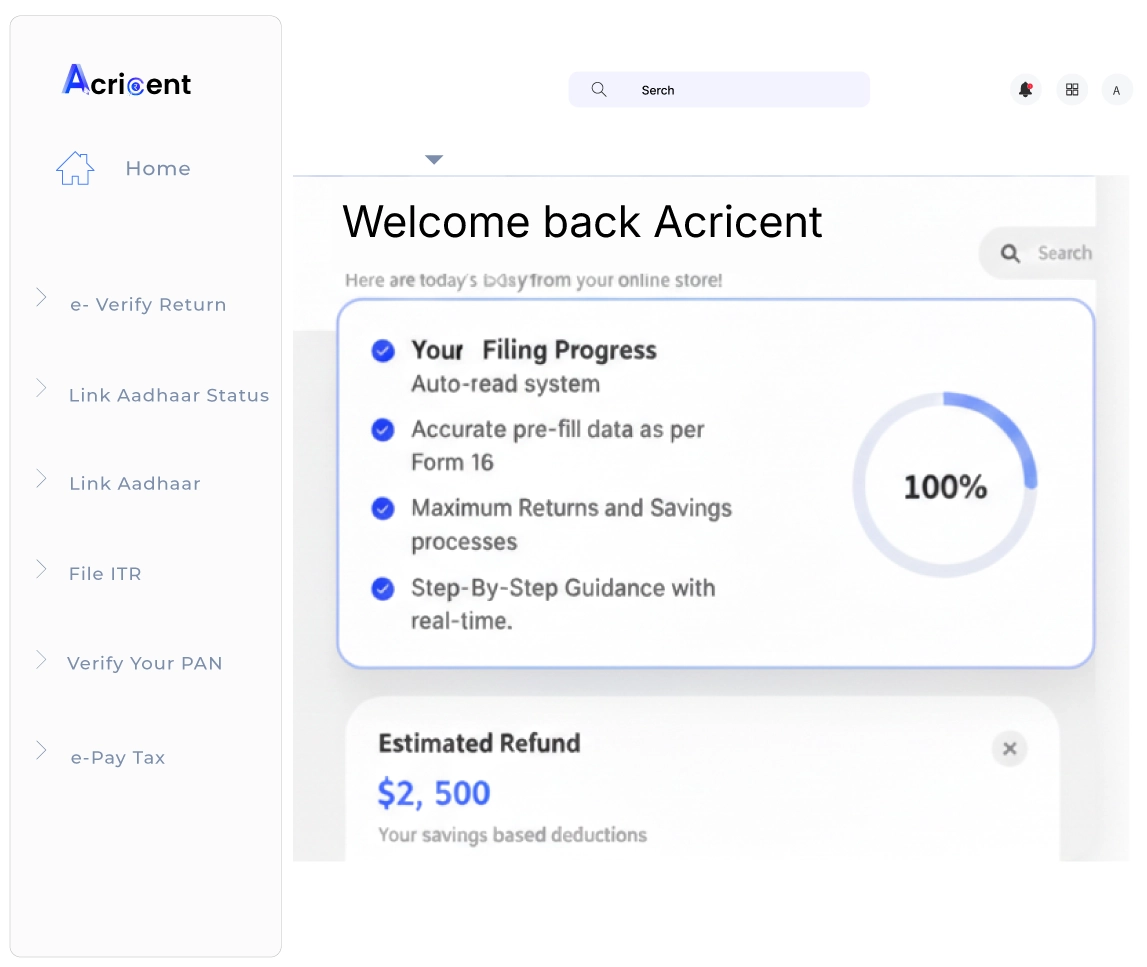Click the magnifier icon in dashboard search

(x=1011, y=254)
